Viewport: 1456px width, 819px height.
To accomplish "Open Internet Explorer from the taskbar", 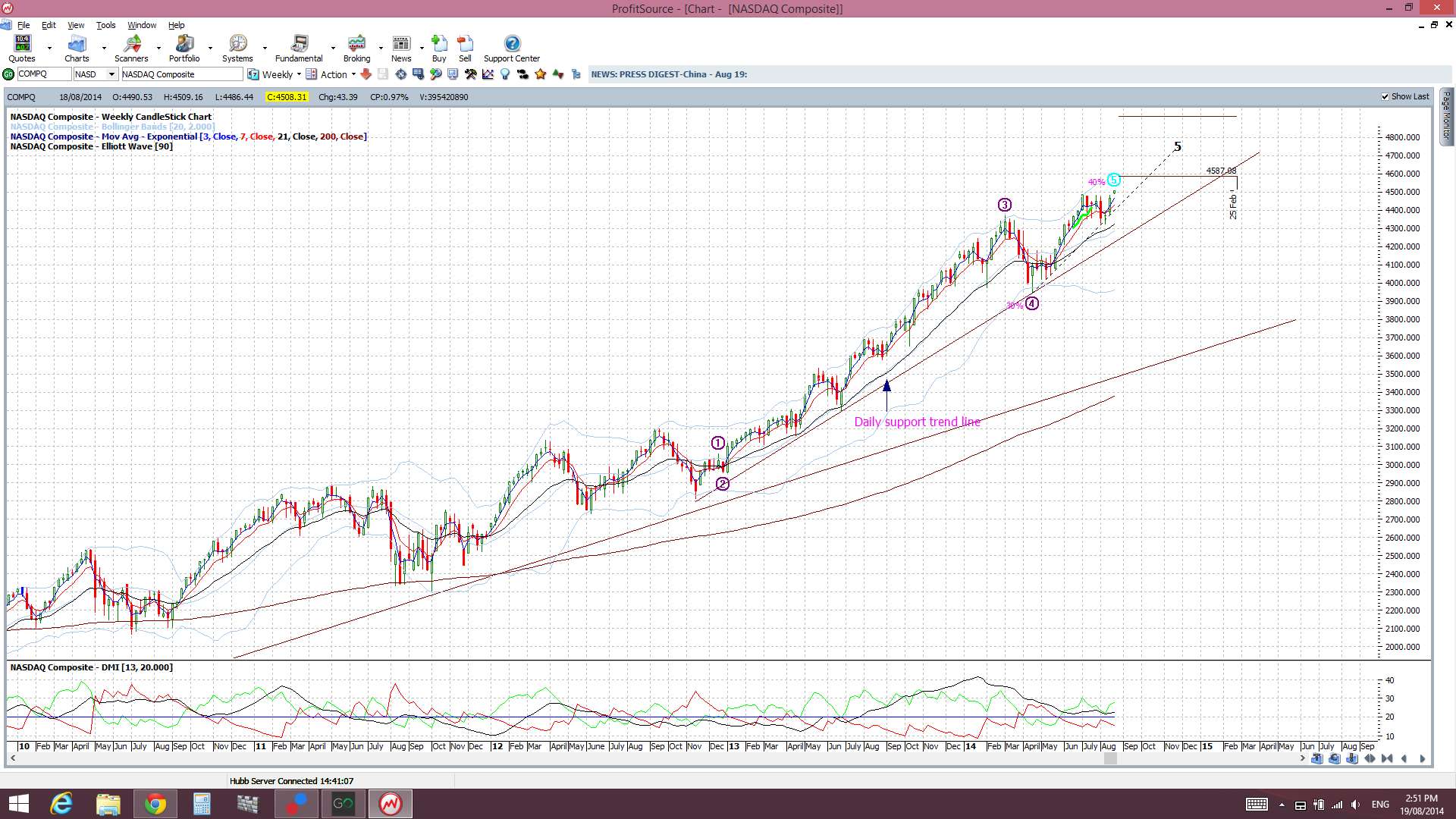I will click(61, 804).
